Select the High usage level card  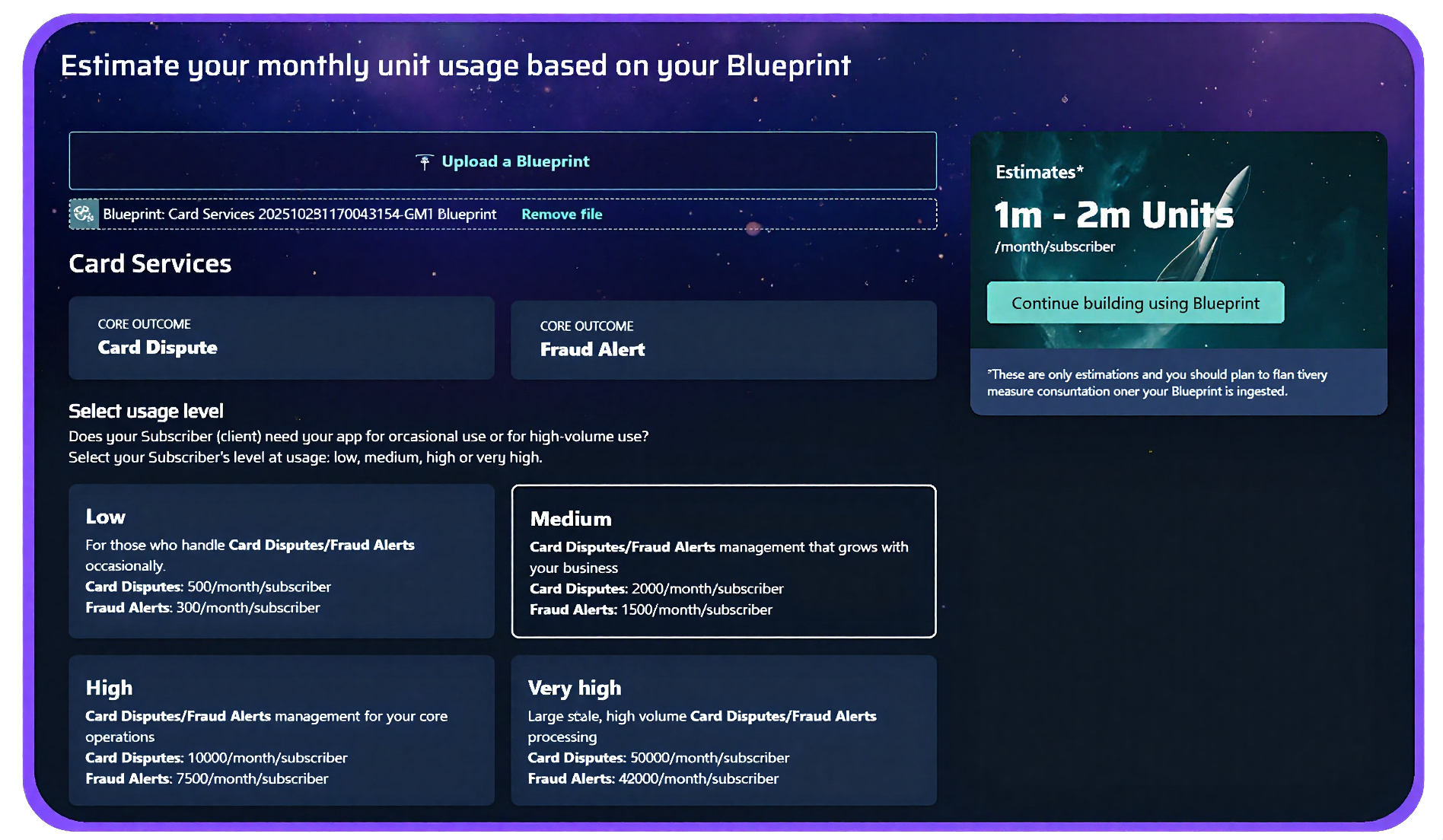coord(282,730)
